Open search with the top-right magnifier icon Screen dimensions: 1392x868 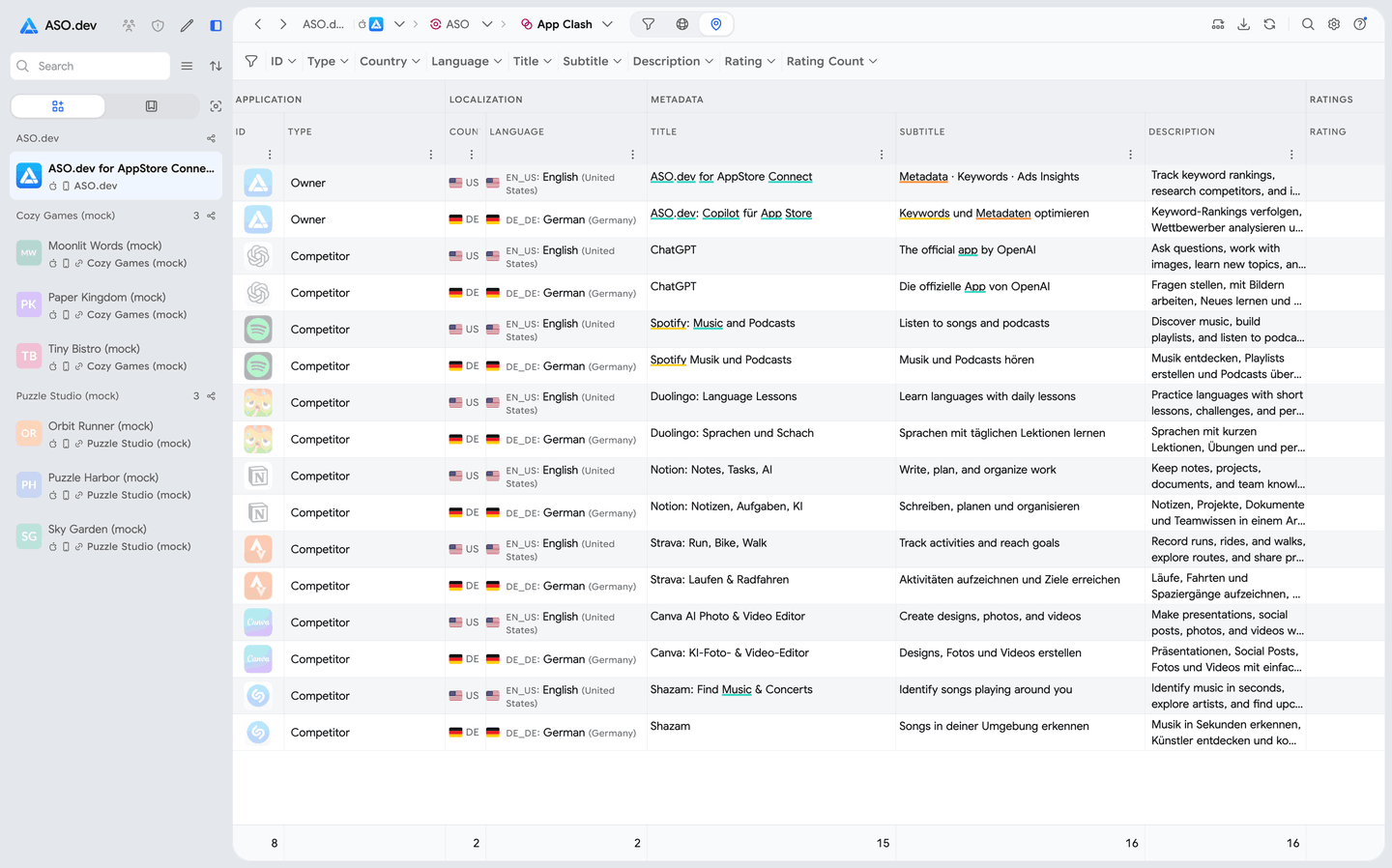point(1308,24)
